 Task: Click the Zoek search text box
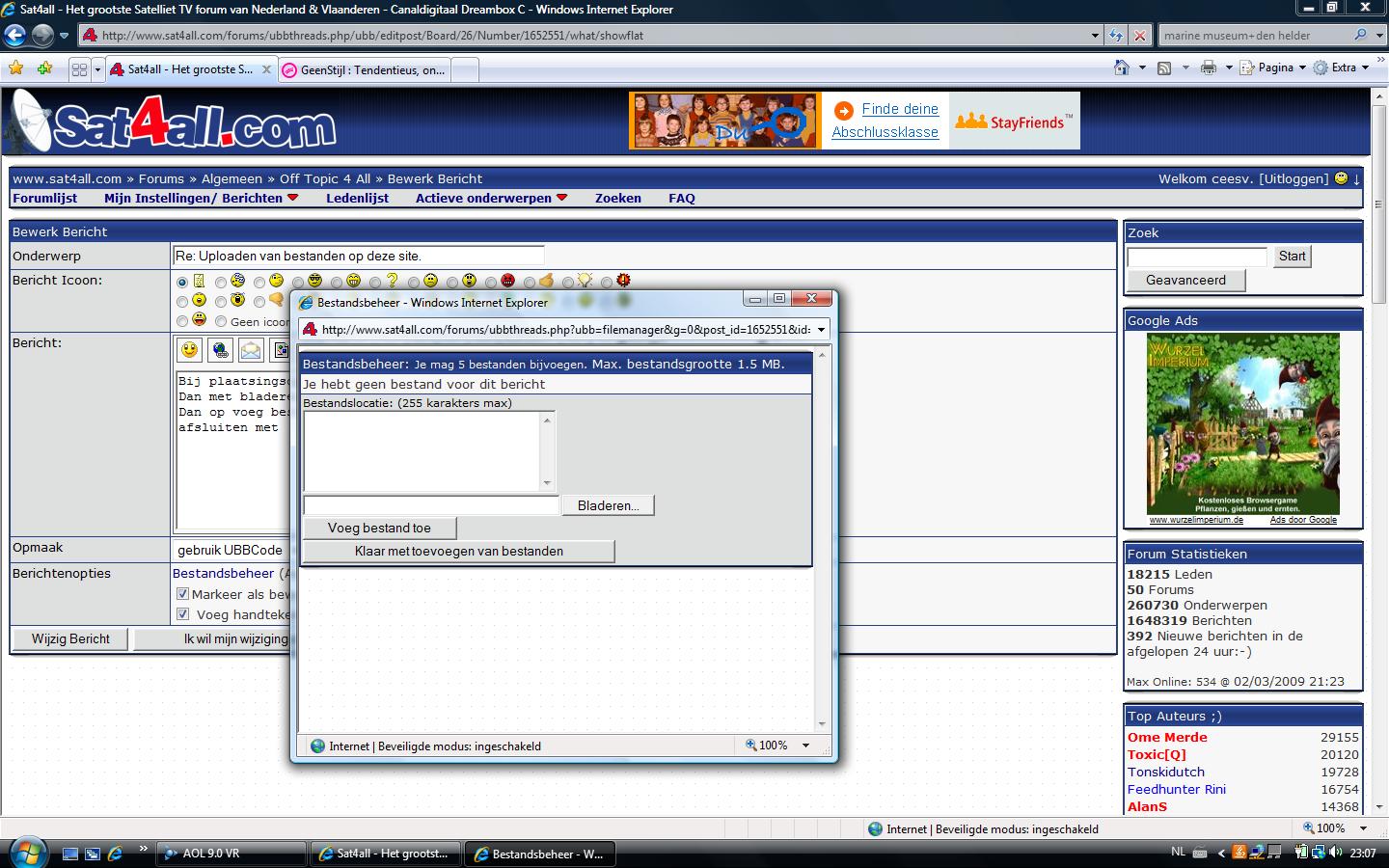[1197, 257]
